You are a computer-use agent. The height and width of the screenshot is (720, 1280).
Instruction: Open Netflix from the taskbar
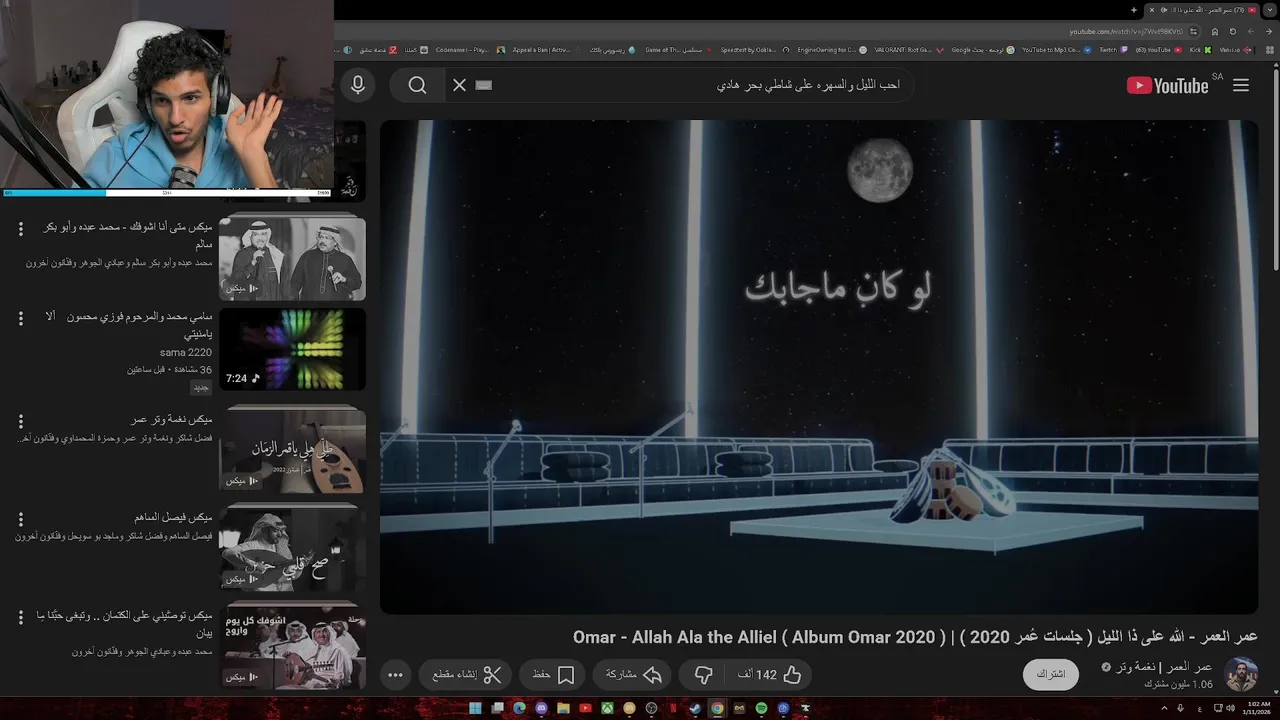[x=673, y=708]
